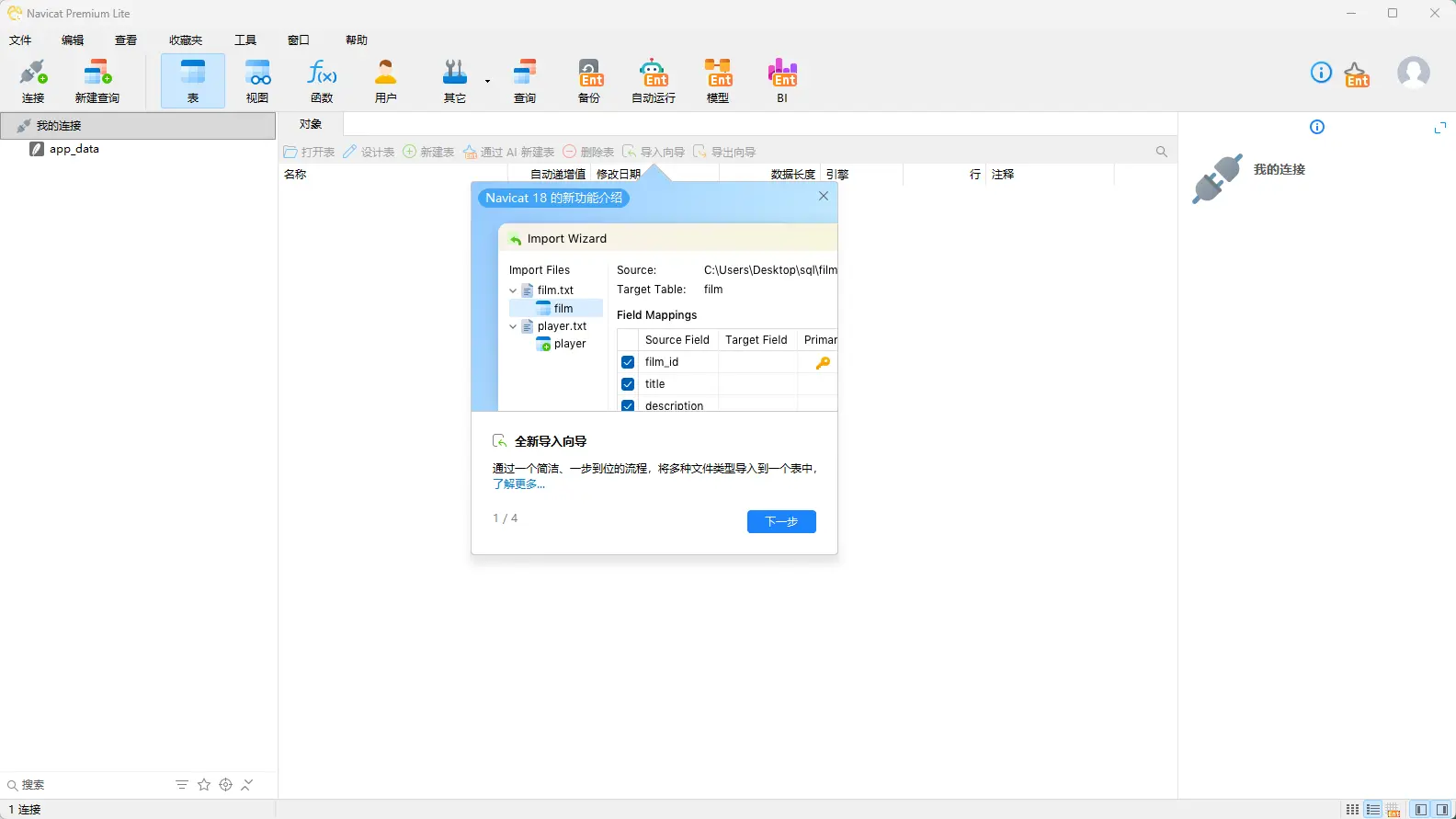Click the blue info icon in toolbar
The height and width of the screenshot is (819, 1456).
pyautogui.click(x=1321, y=73)
